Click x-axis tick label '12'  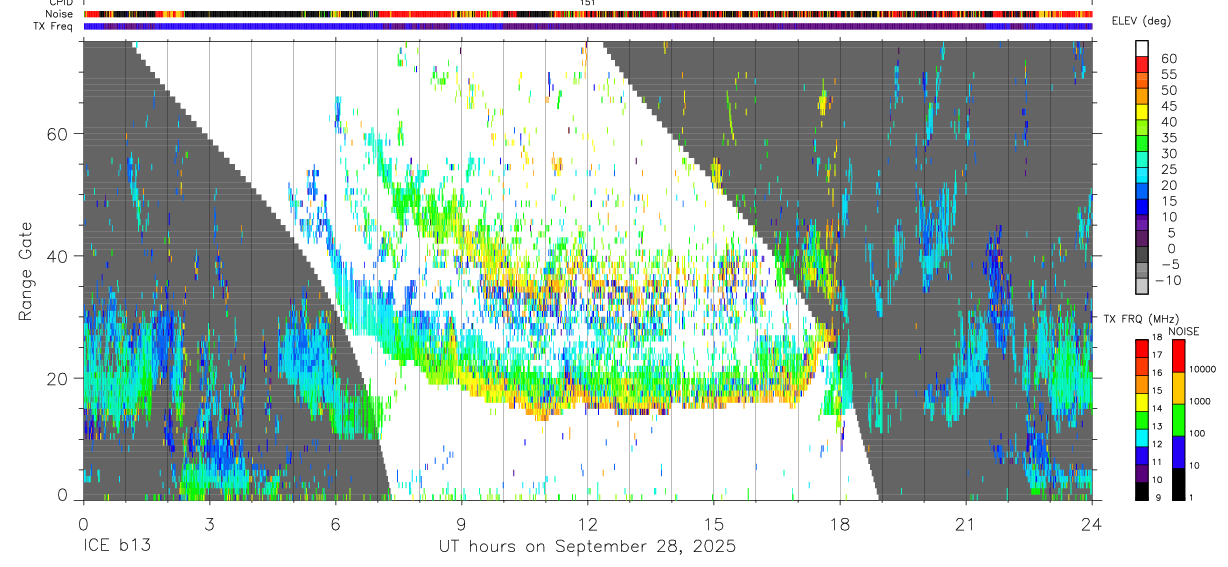point(588,523)
